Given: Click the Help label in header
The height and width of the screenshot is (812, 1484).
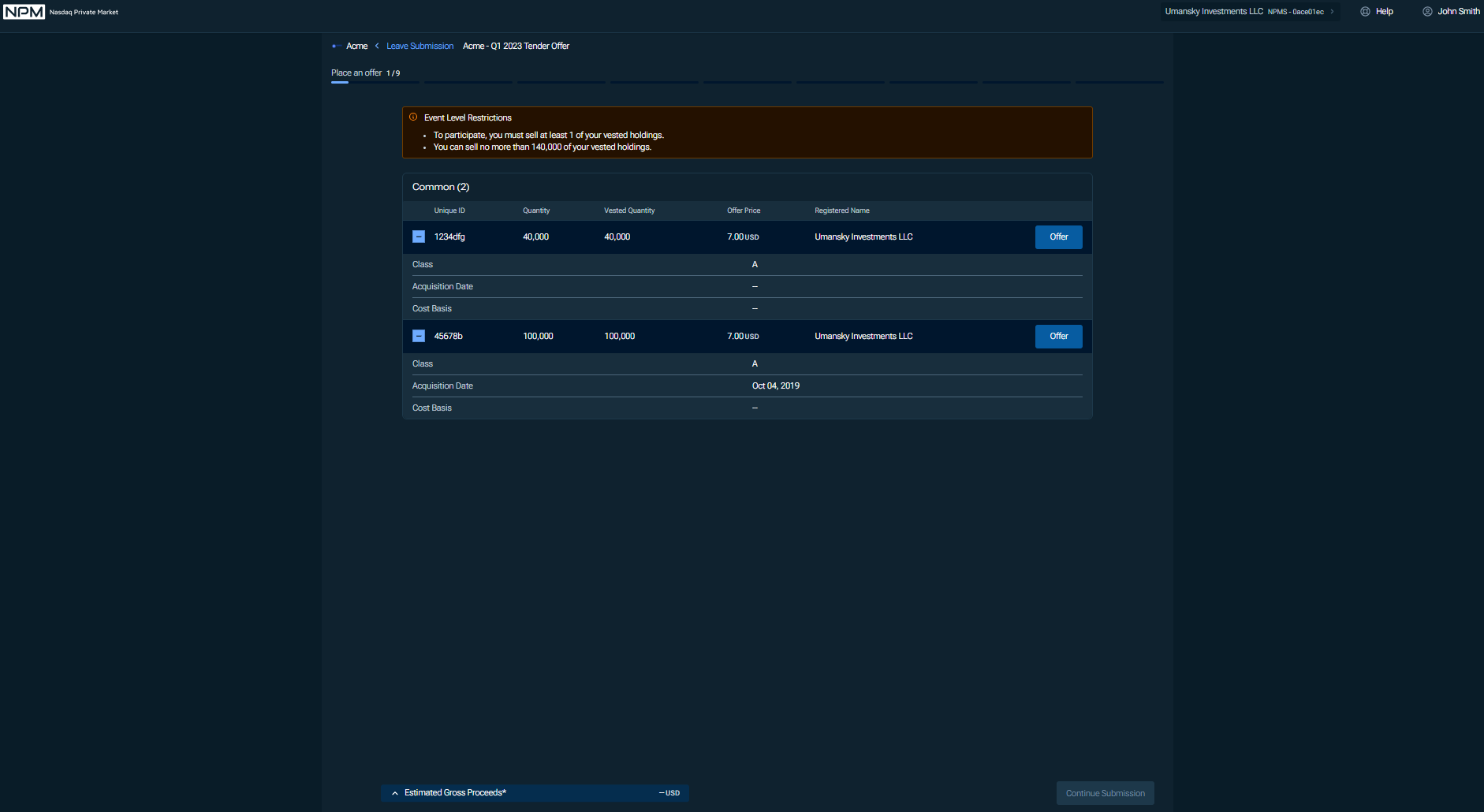Looking at the screenshot, I should [x=1384, y=12].
